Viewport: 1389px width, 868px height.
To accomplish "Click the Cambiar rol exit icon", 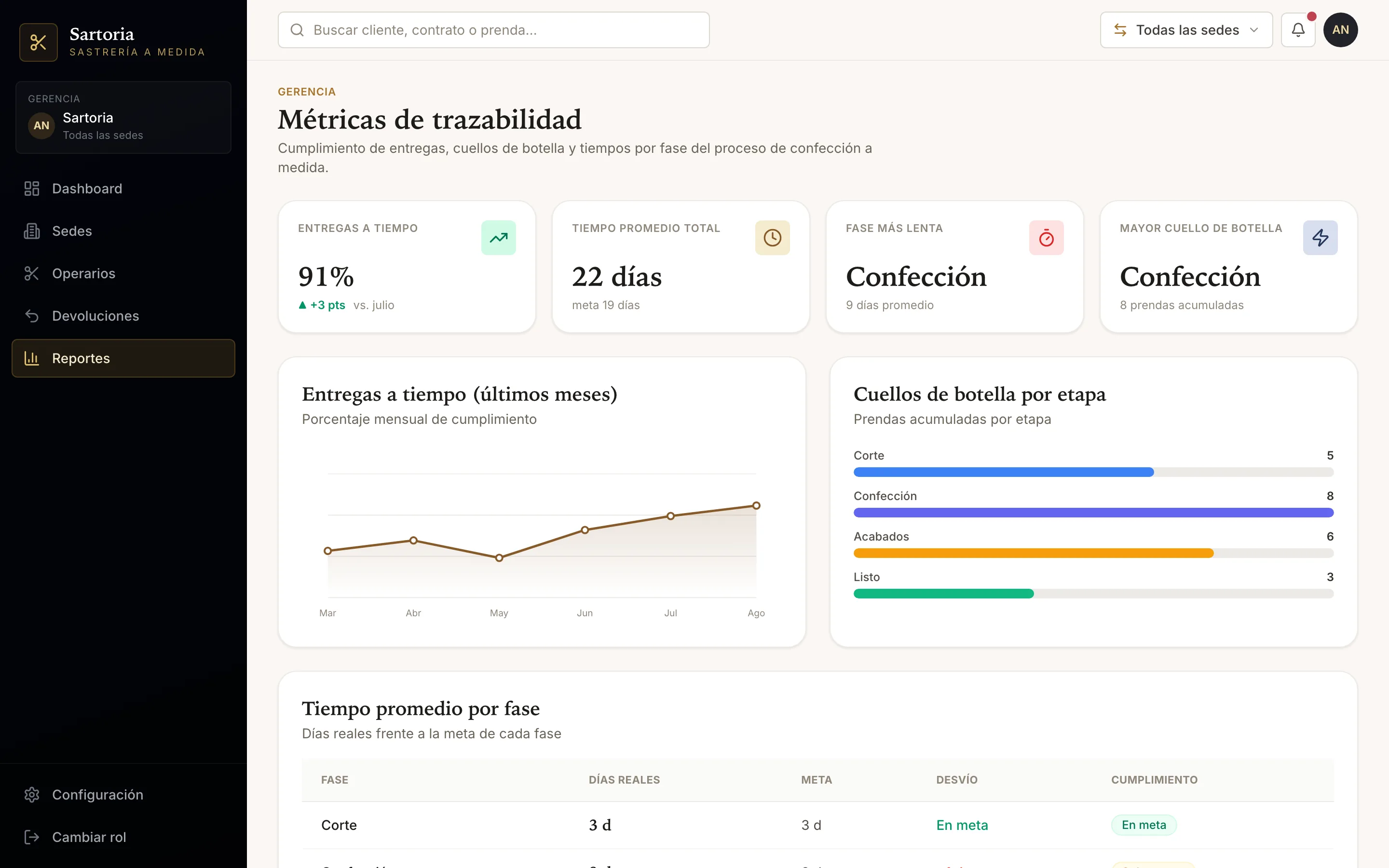I will [31, 838].
